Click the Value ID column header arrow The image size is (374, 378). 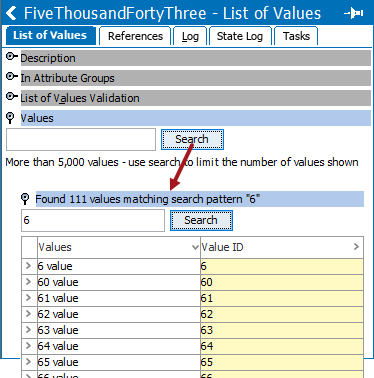pyautogui.click(x=356, y=247)
